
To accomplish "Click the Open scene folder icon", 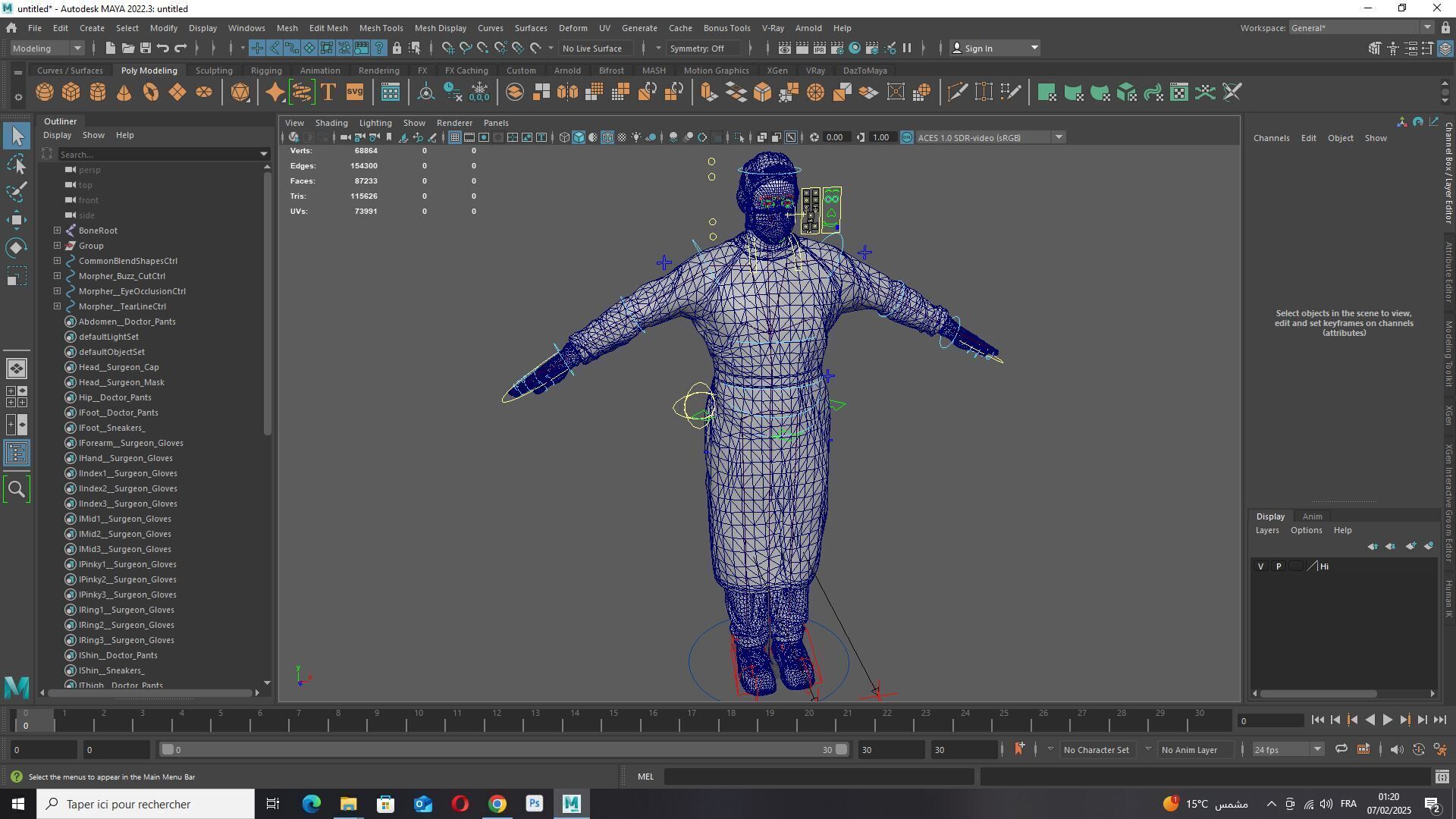I will pos(128,48).
